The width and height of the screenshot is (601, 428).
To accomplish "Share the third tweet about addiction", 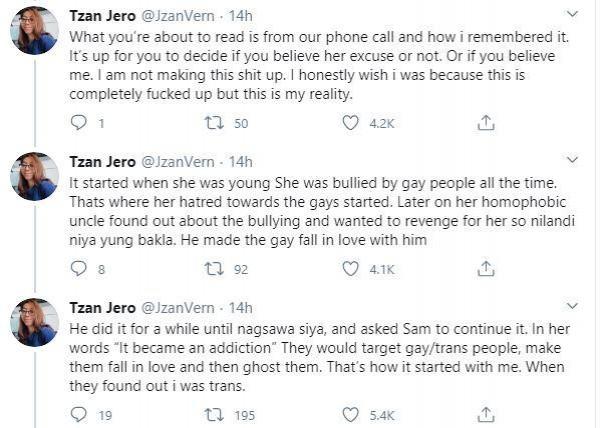I will point(486,413).
